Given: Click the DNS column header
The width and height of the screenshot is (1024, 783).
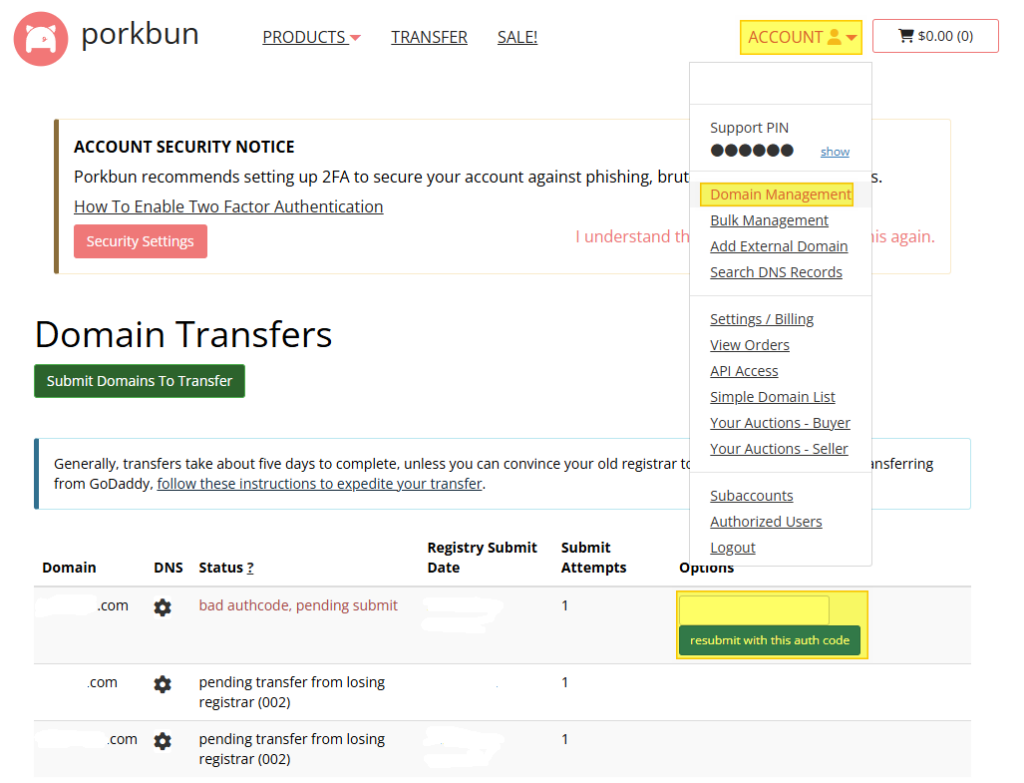Looking at the screenshot, I should (168, 567).
